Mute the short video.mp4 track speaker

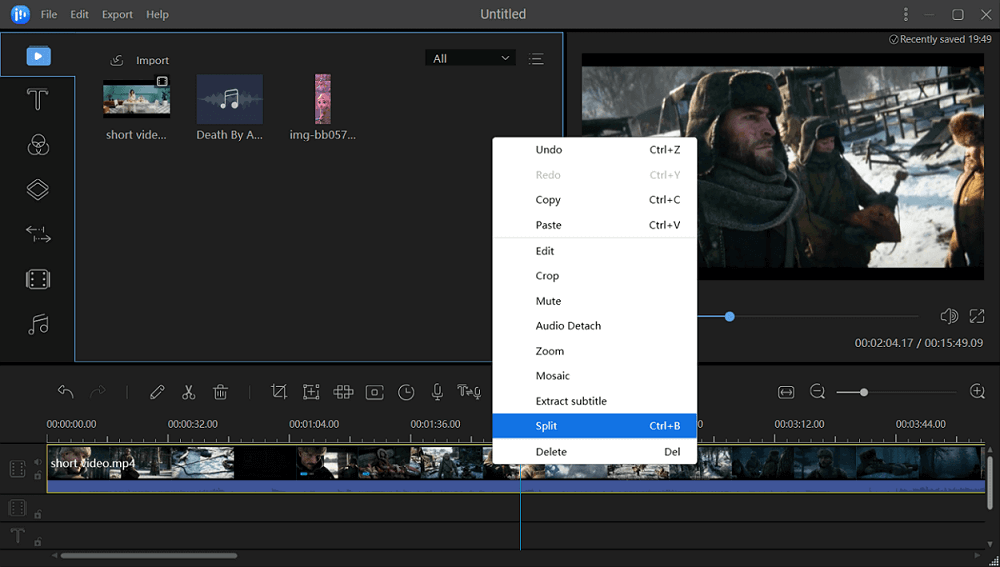point(38,462)
